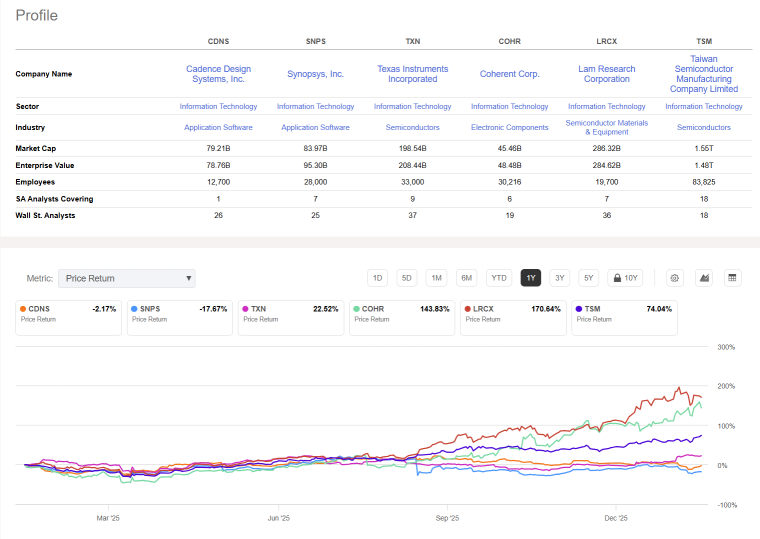This screenshot has height=539, width=760.
Task: Select the 1Y time range
Action: point(531,278)
